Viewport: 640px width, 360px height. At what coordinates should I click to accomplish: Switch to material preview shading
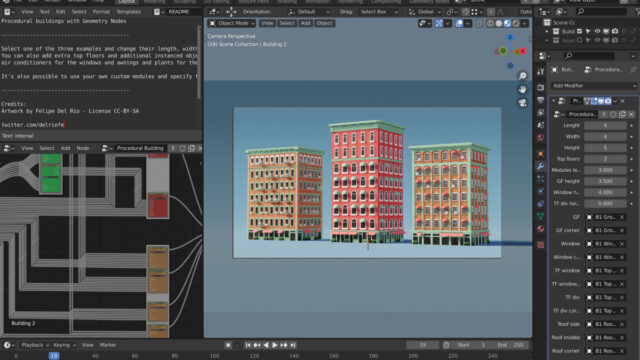(507, 23)
